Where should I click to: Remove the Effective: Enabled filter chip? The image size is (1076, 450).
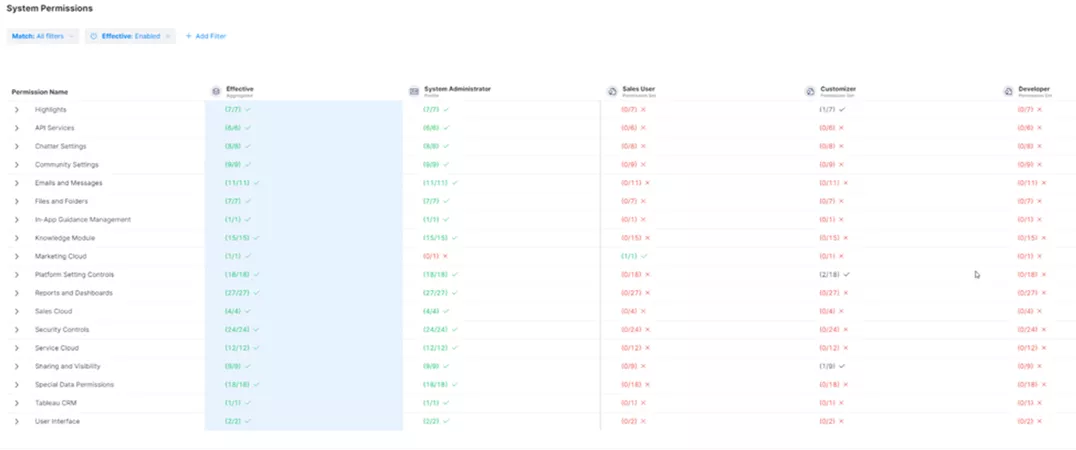[x=168, y=36]
